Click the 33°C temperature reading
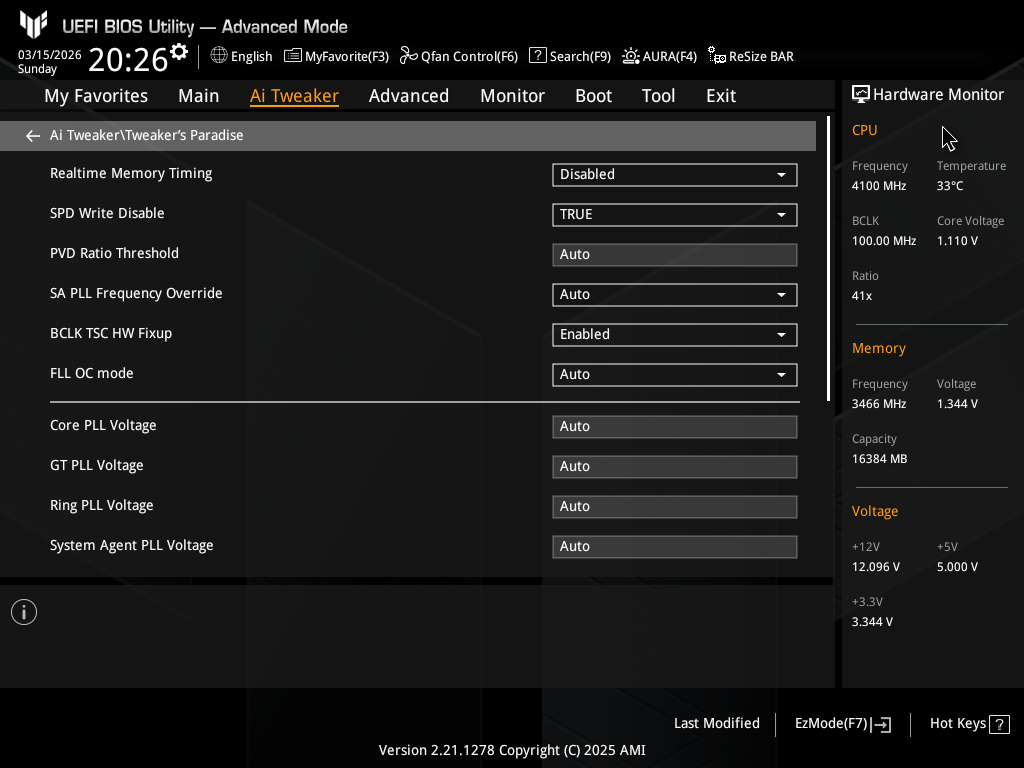 pyautogui.click(x=950, y=186)
